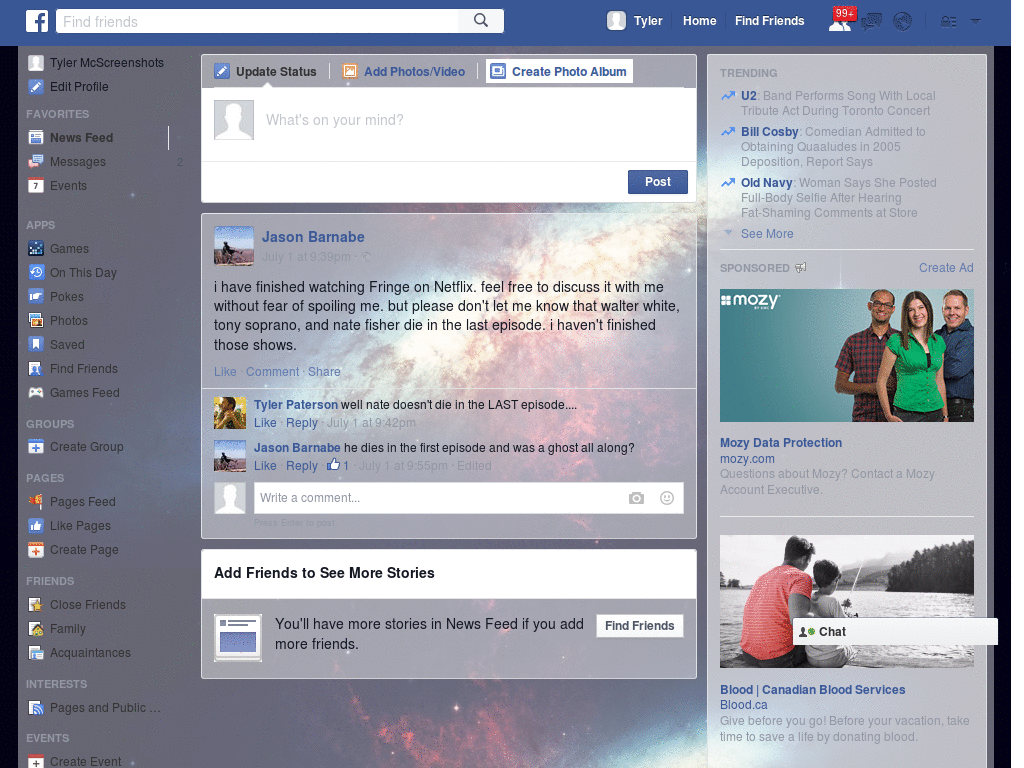
Task: Click the Find Friends button in stories card
Action: coord(639,626)
